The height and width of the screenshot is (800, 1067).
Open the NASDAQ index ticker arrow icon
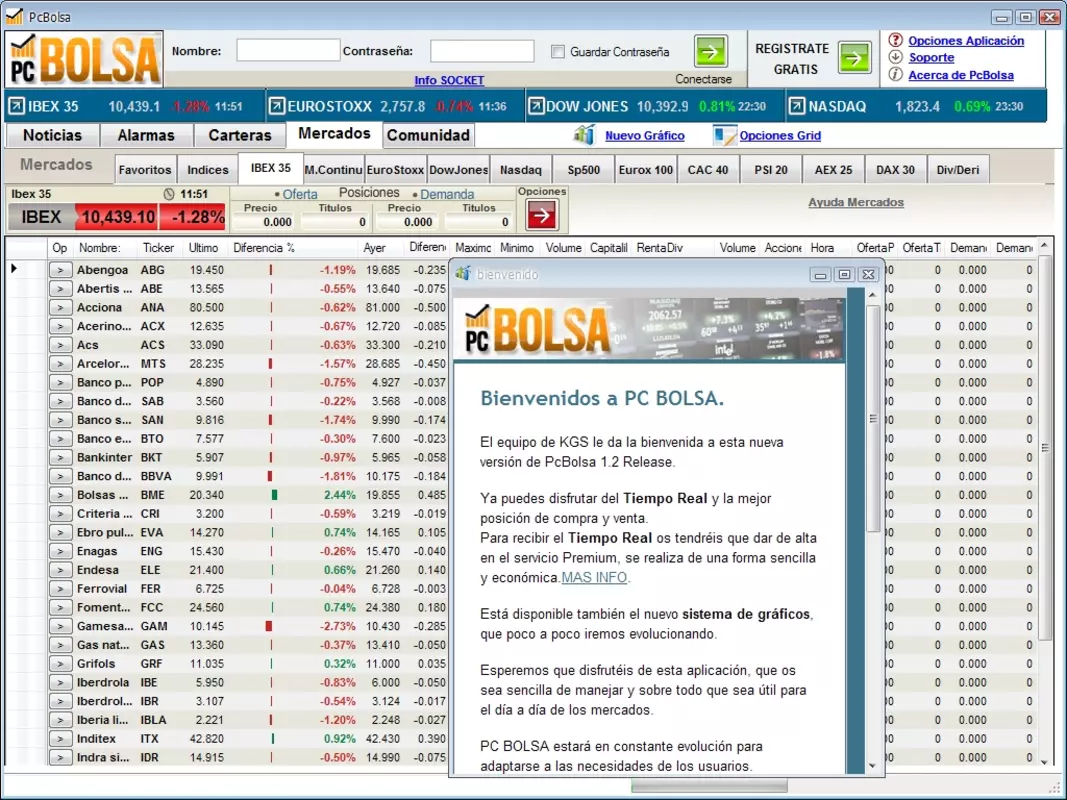click(x=796, y=106)
